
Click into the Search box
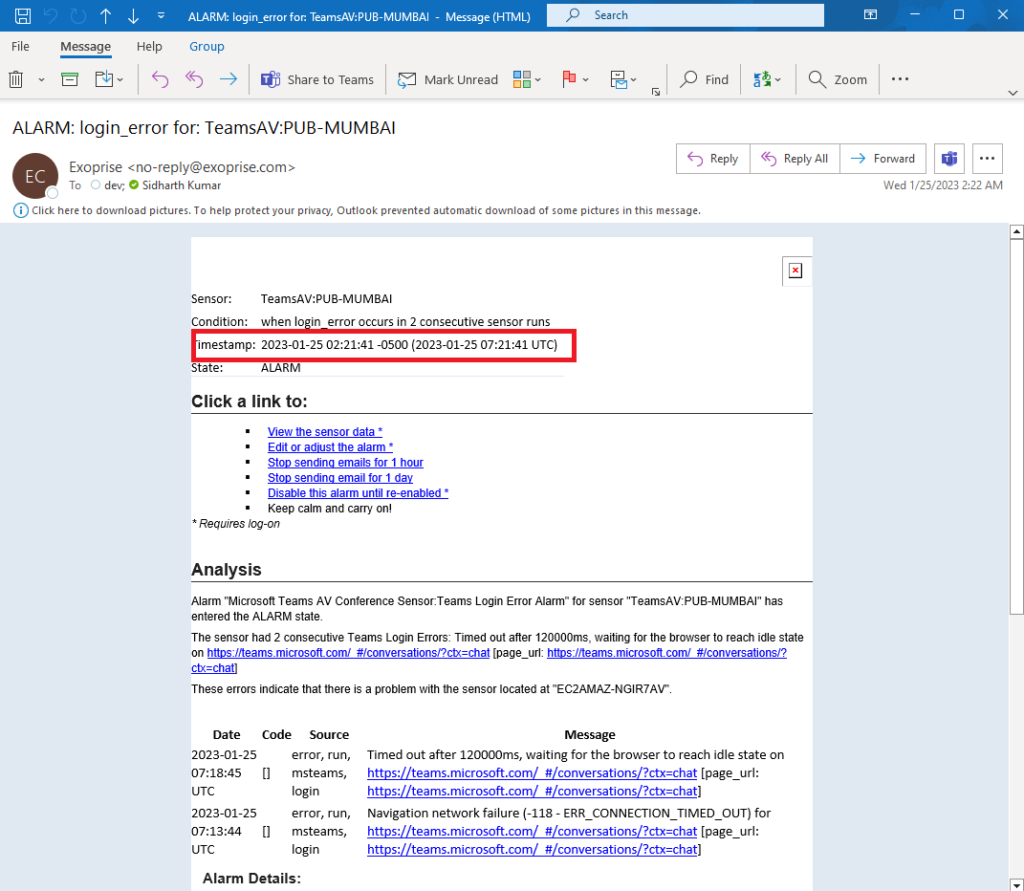tap(685, 15)
